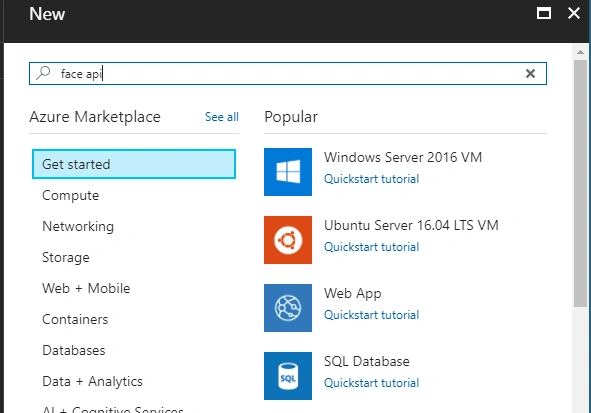Click the Web App globe icon
The height and width of the screenshot is (413, 591).
click(x=288, y=308)
